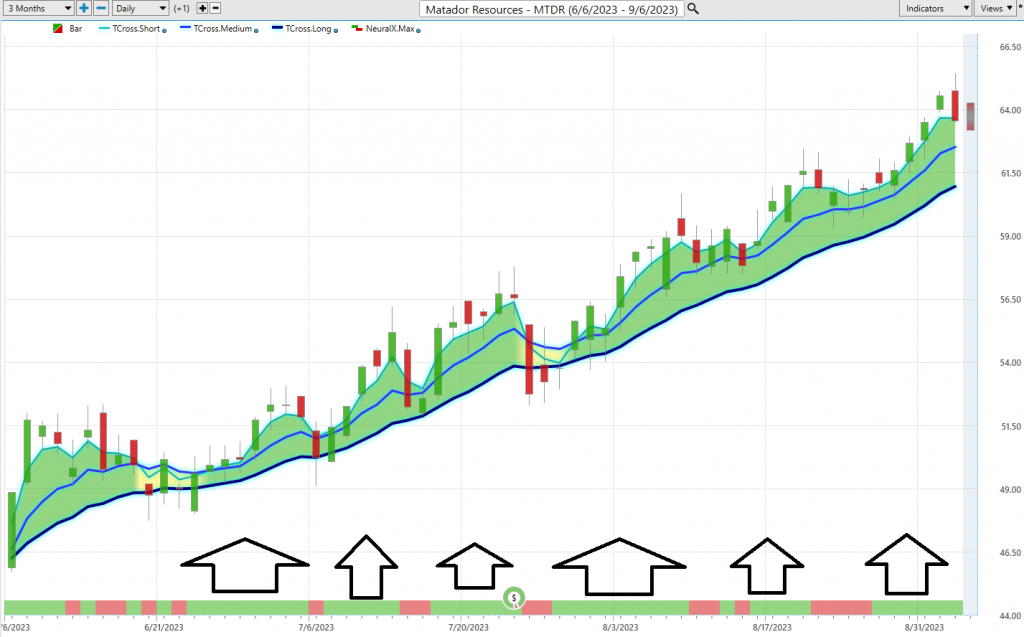Click the 8/3/2023 date axis label
The image size is (1024, 637).
click(620, 627)
